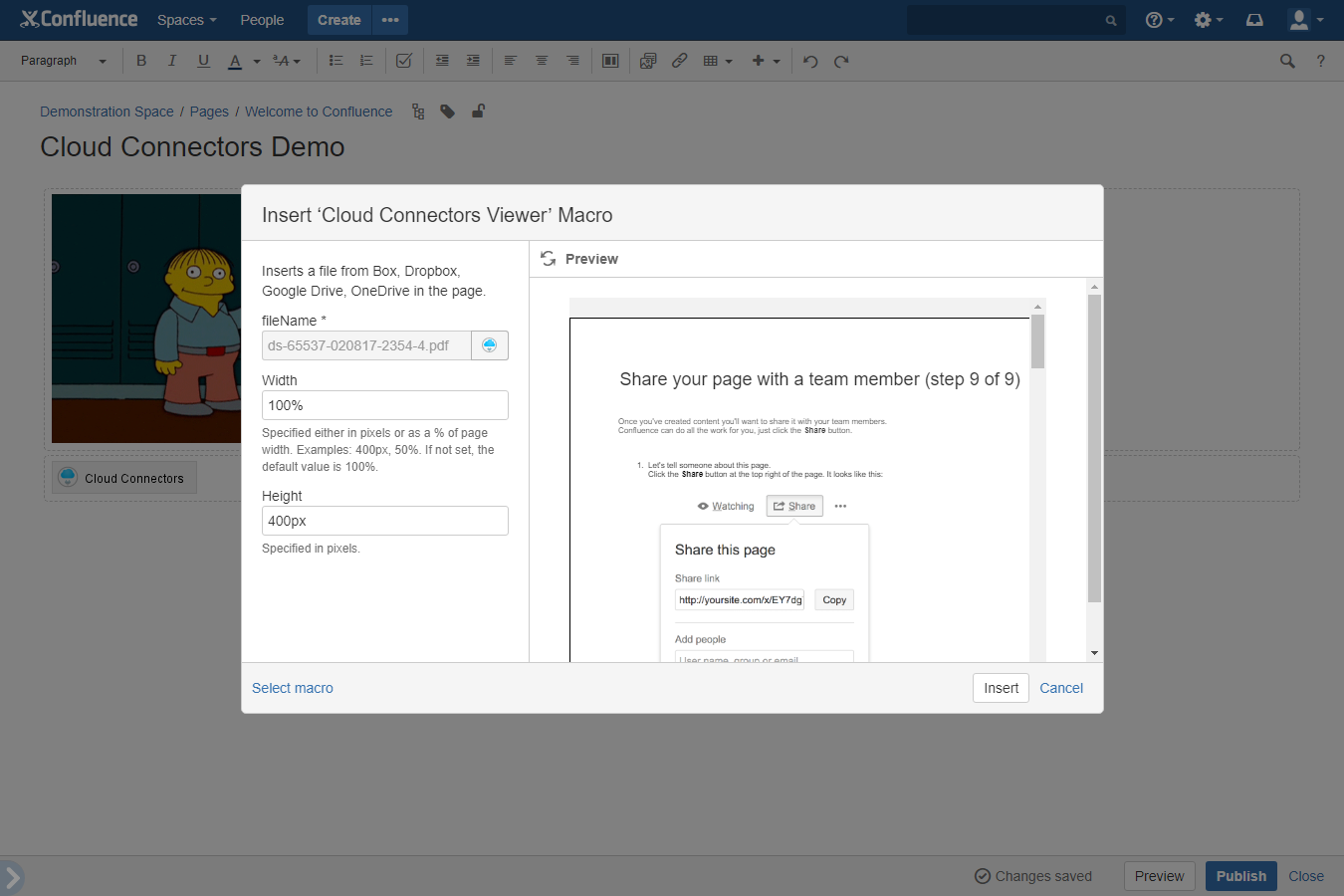Click the Publish button

click(x=1240, y=876)
